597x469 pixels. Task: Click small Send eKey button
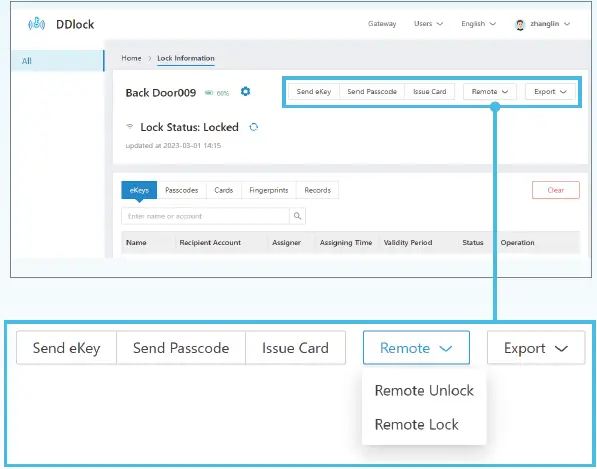[x=314, y=92]
